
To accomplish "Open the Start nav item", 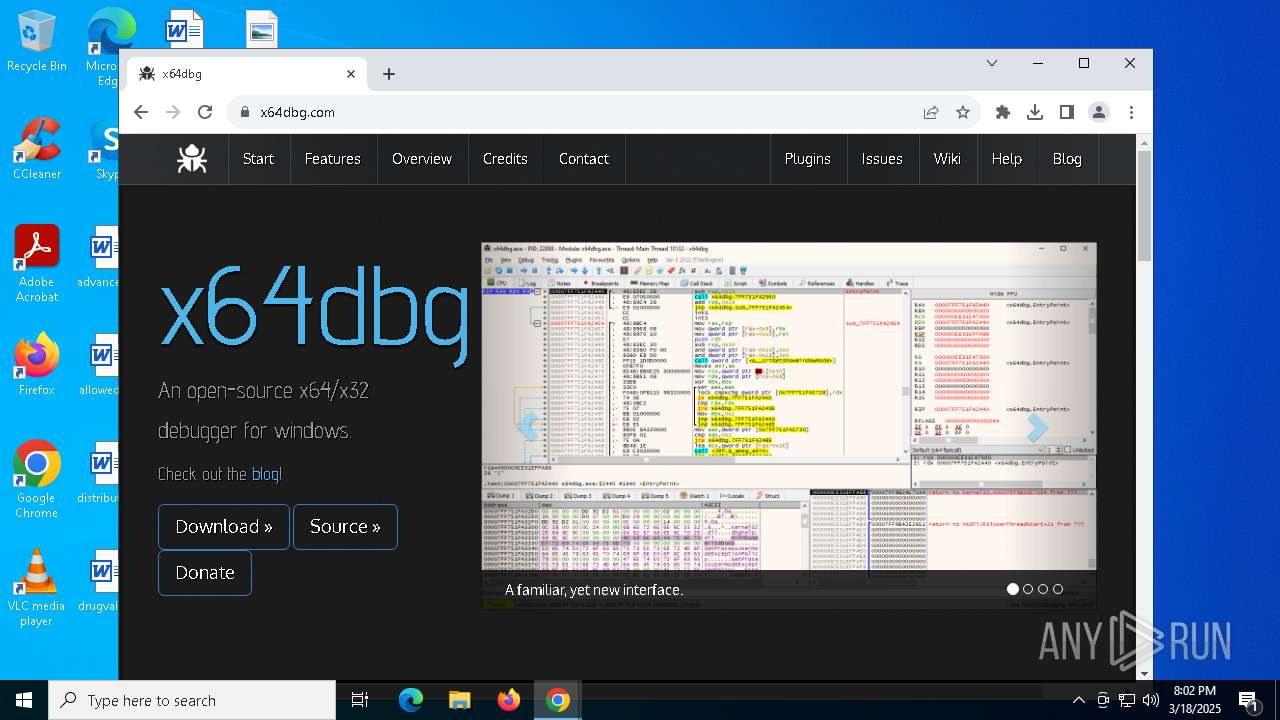I will tap(258, 159).
